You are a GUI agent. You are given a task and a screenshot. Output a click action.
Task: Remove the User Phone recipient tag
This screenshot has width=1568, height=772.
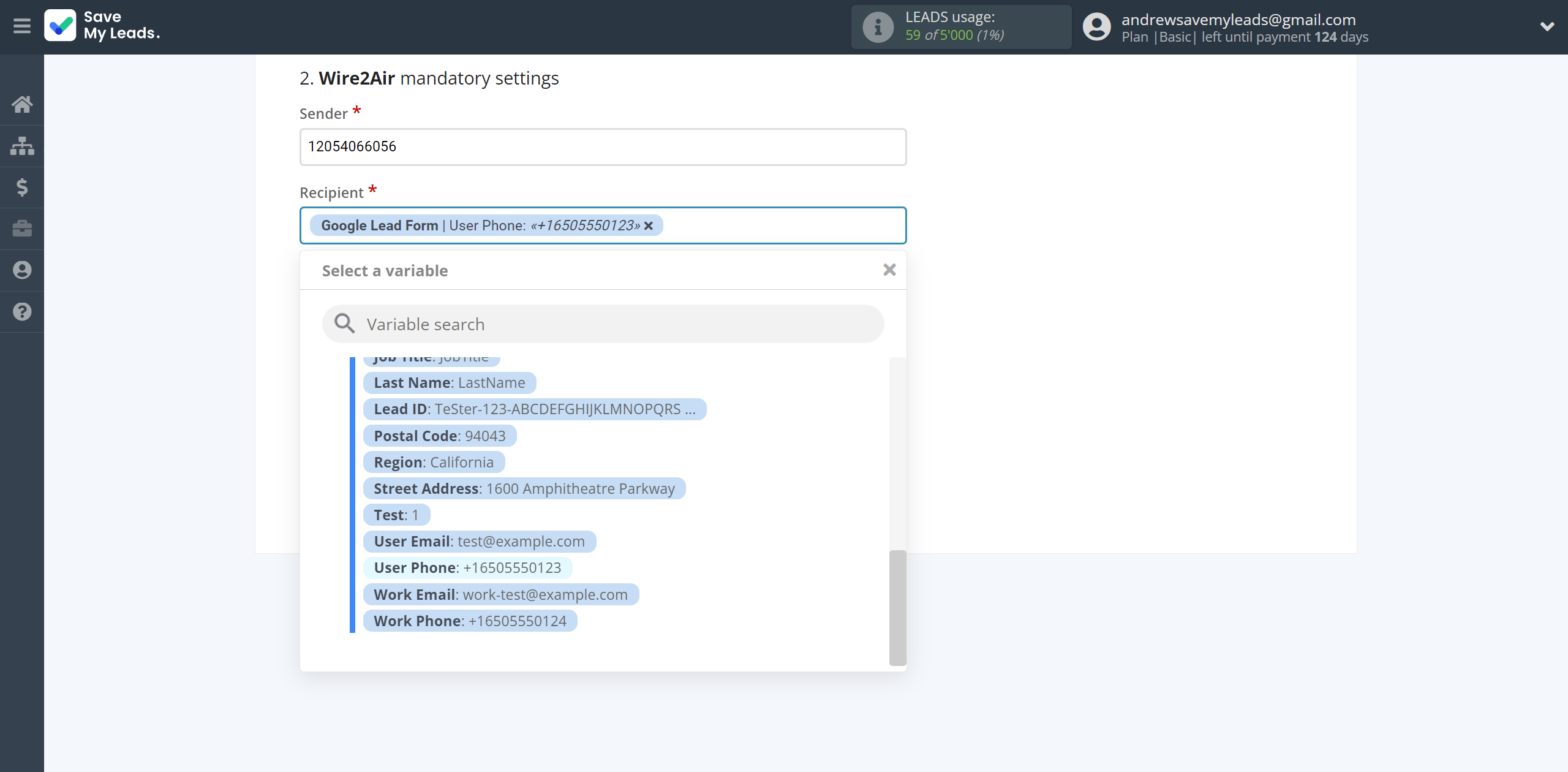tap(649, 226)
